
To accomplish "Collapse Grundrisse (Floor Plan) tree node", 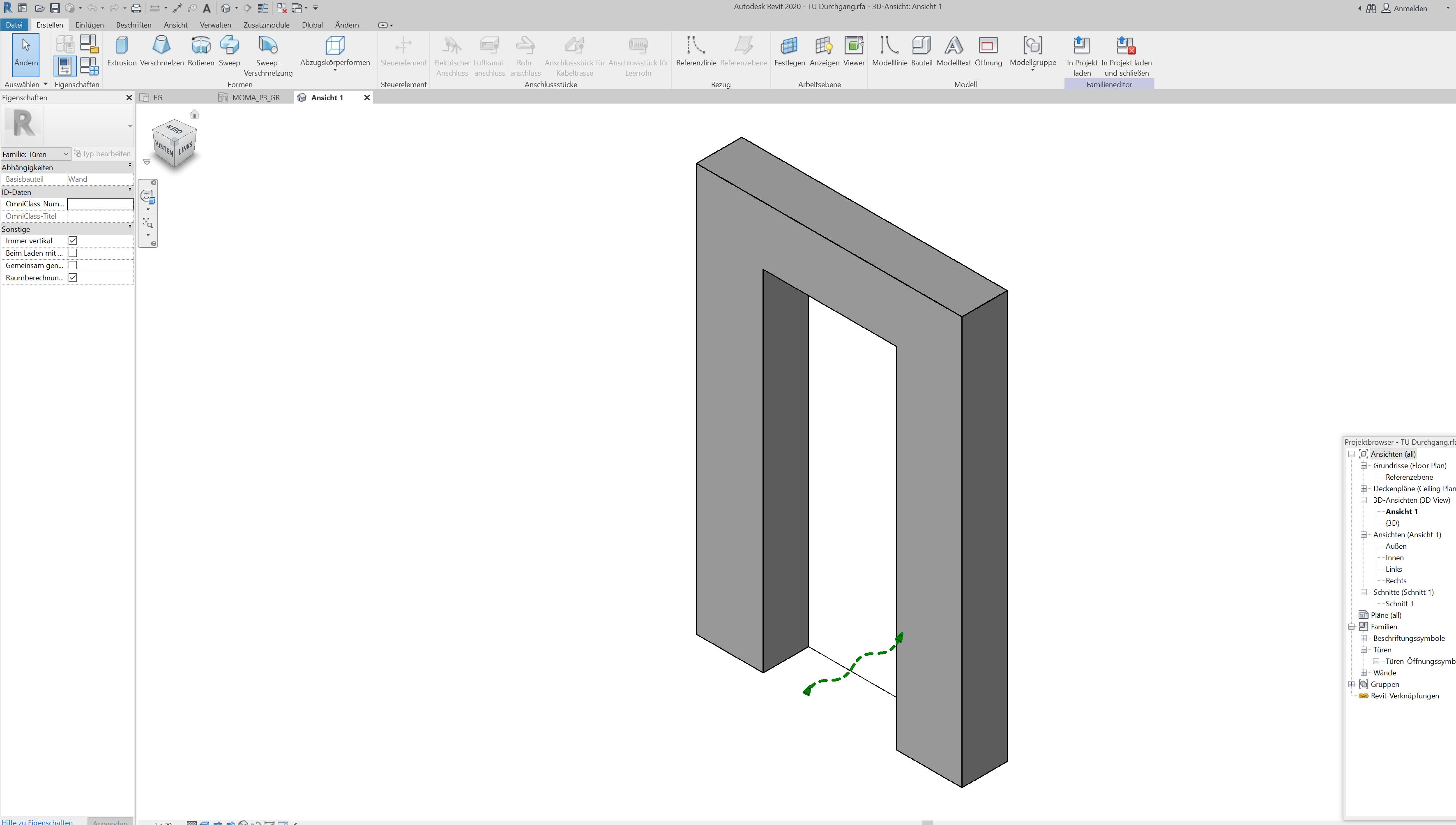I will coord(1364,466).
